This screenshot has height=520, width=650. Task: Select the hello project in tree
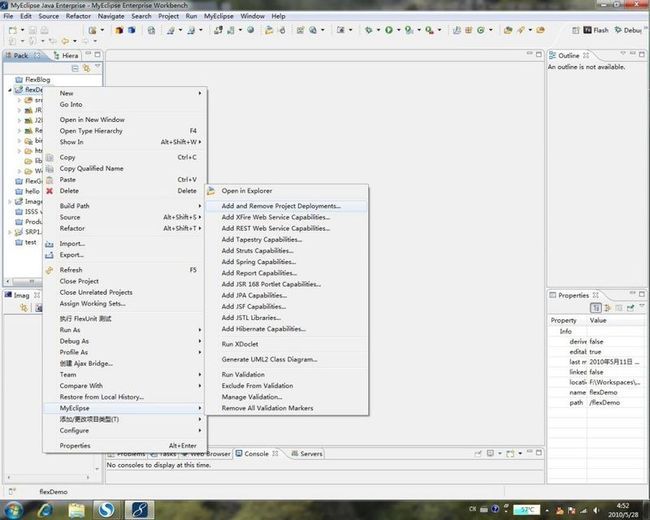pyautogui.click(x=27, y=191)
